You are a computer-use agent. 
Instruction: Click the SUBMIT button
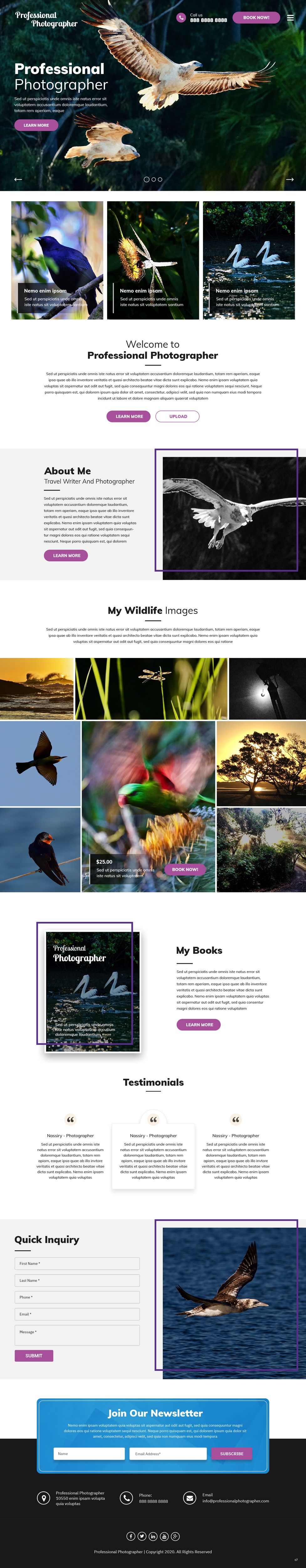34,1356
